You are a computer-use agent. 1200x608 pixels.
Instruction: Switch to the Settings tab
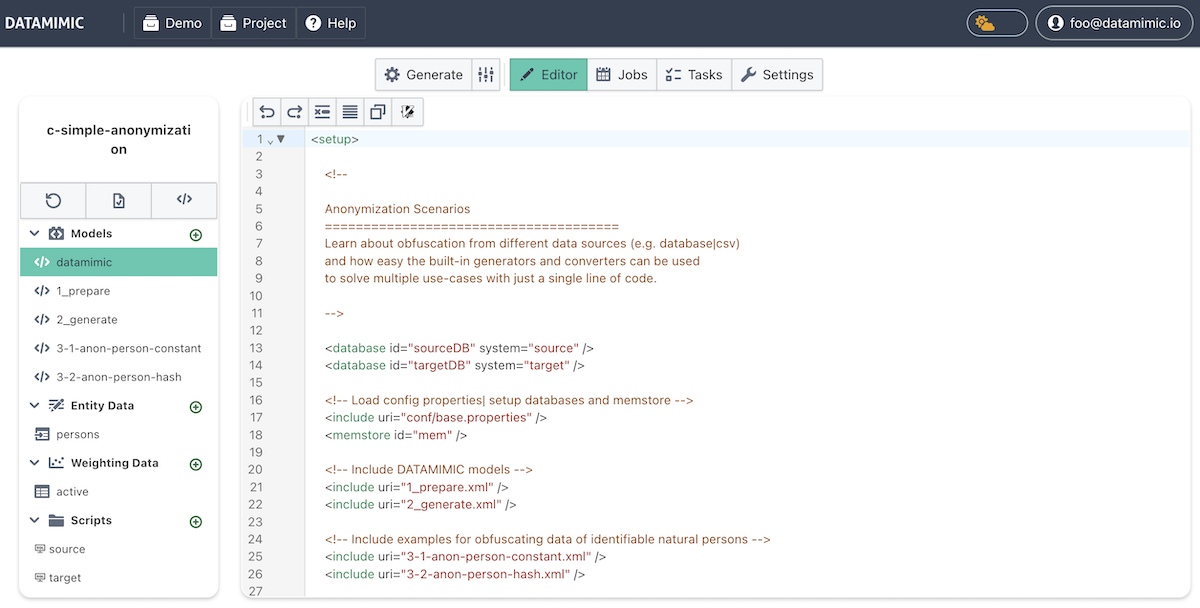777,75
